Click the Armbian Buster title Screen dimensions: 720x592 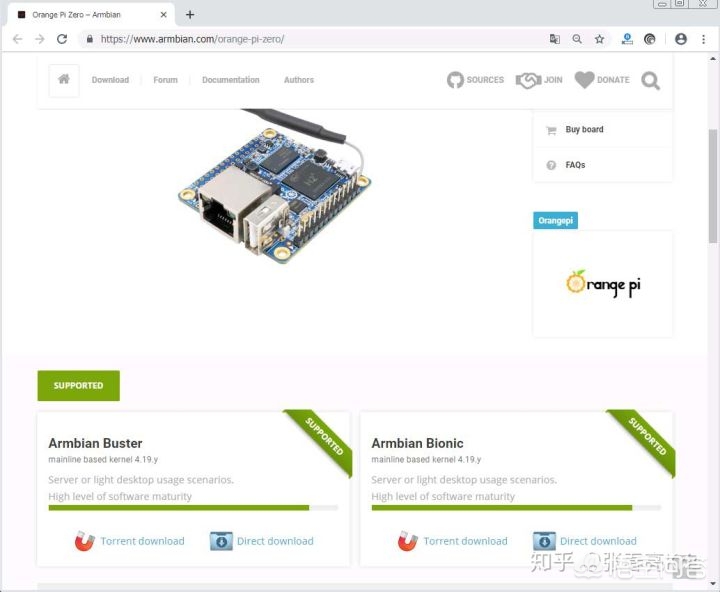point(96,443)
